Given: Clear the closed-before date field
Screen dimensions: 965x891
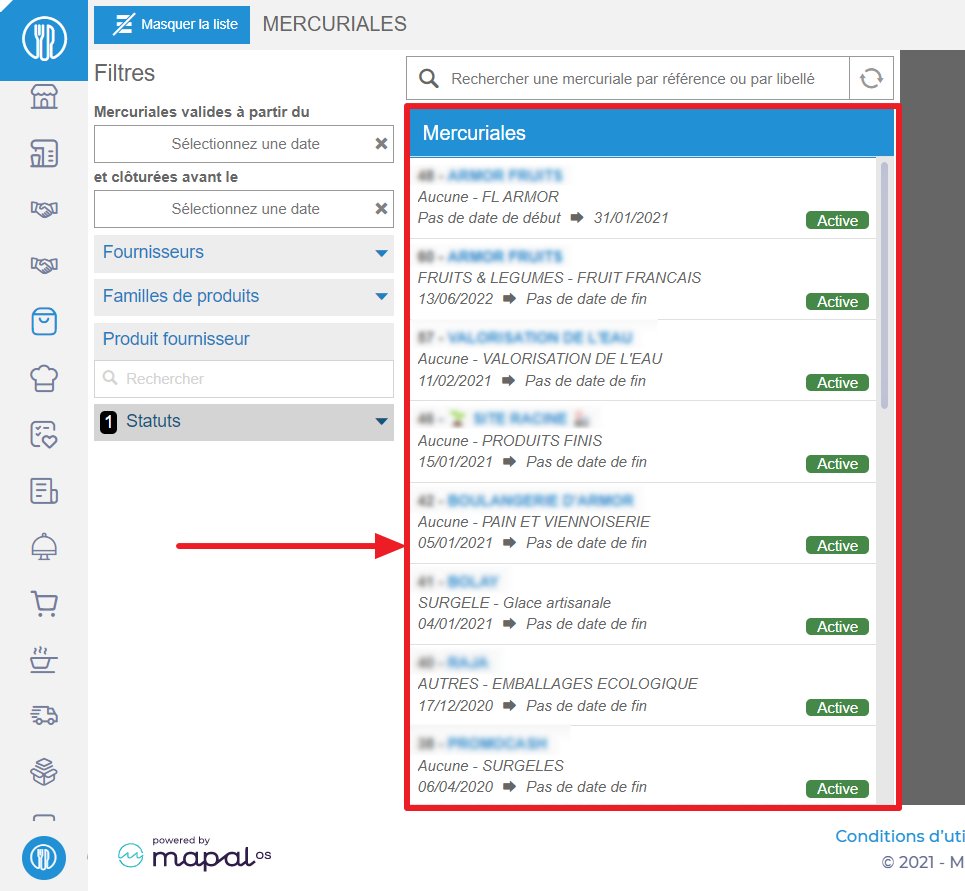Looking at the screenshot, I should [x=381, y=209].
